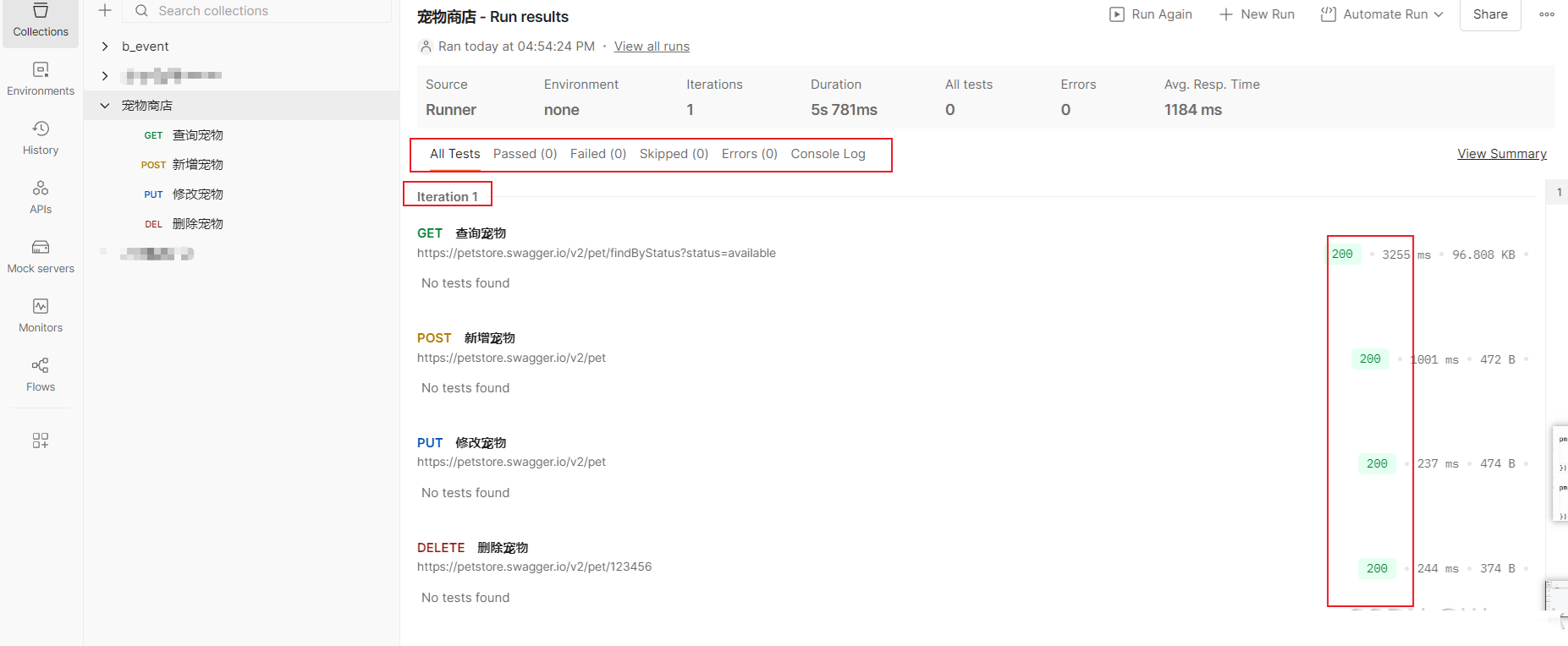Open the Collections sidebar panel
Screen dimensions: 1568x646
[41, 21]
